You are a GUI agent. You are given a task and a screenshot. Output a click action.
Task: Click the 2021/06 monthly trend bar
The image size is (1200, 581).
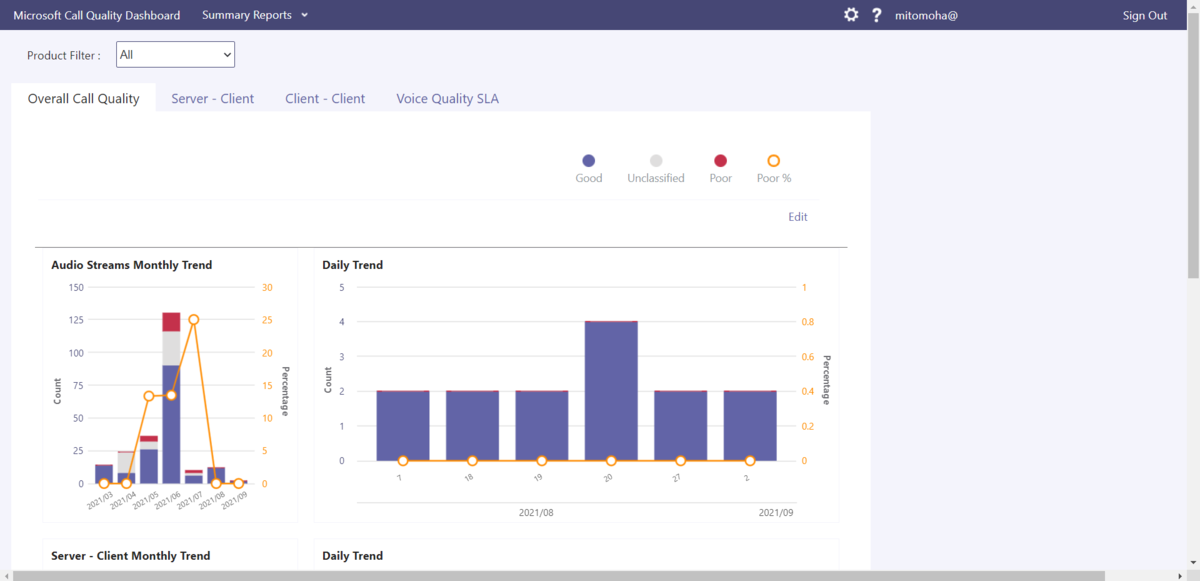[x=171, y=398]
